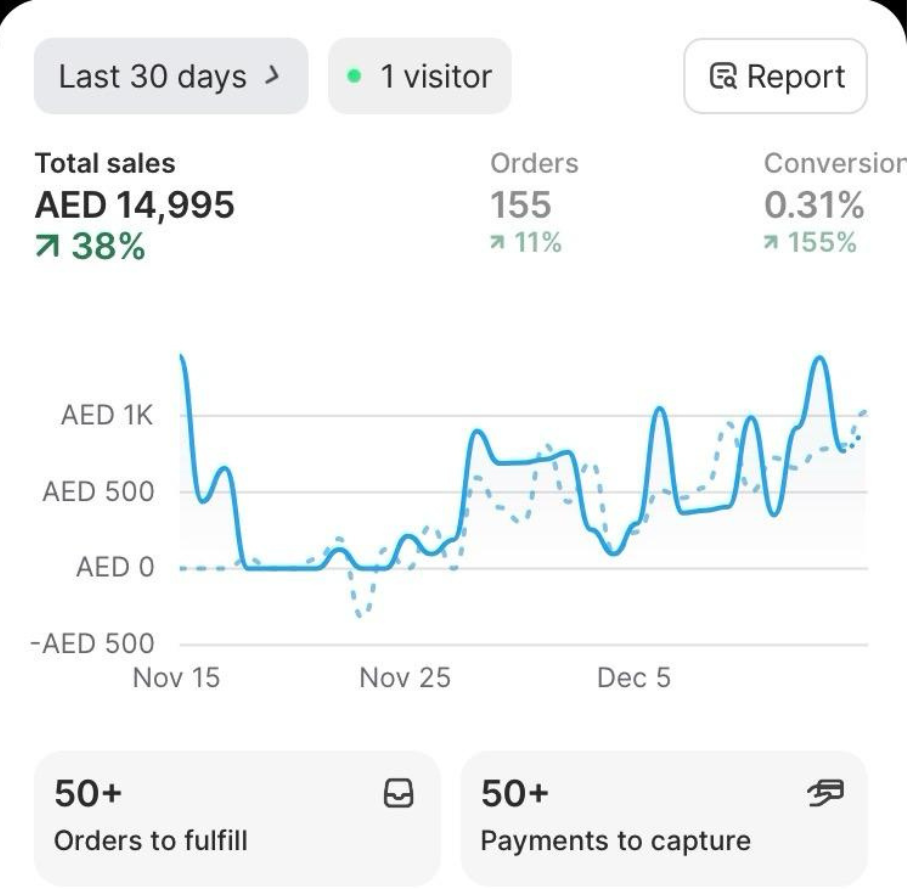Tap the AED 14,995 total sales value
The width and height of the screenshot is (907, 889).
135,205
